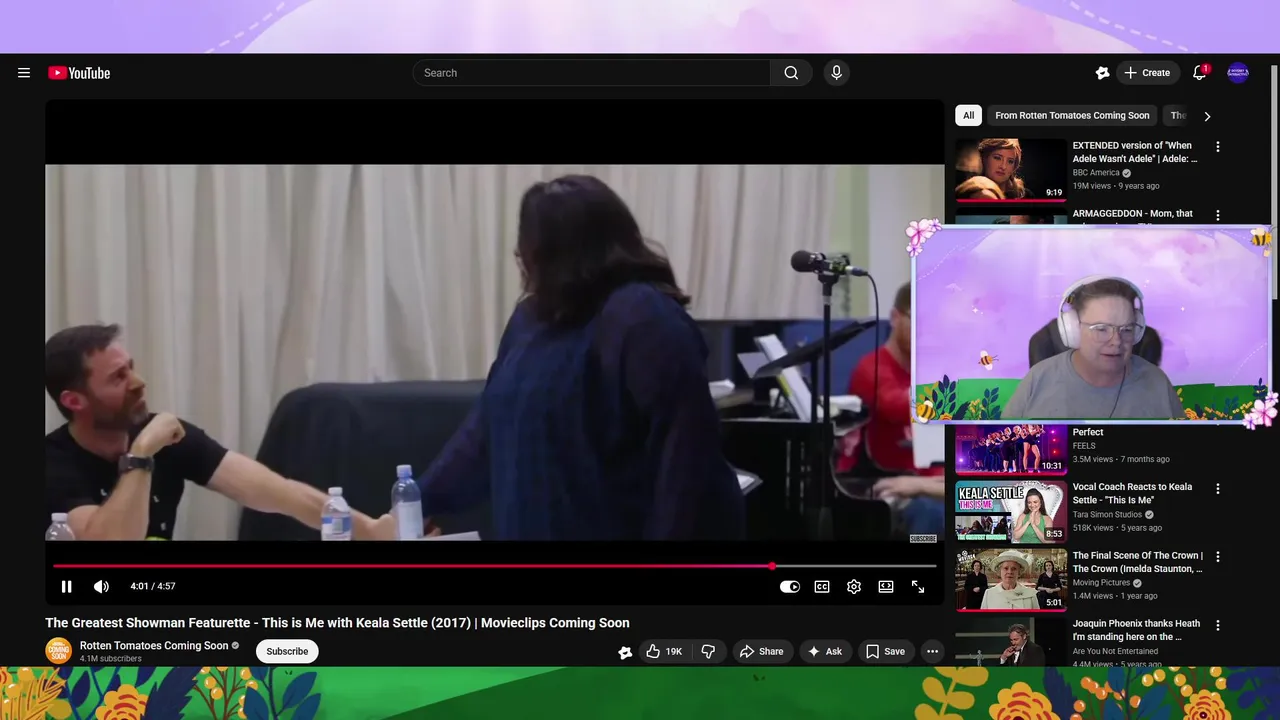Click the SUBSCRIBE watermark in video
The height and width of the screenshot is (720, 1280).
pos(923,538)
